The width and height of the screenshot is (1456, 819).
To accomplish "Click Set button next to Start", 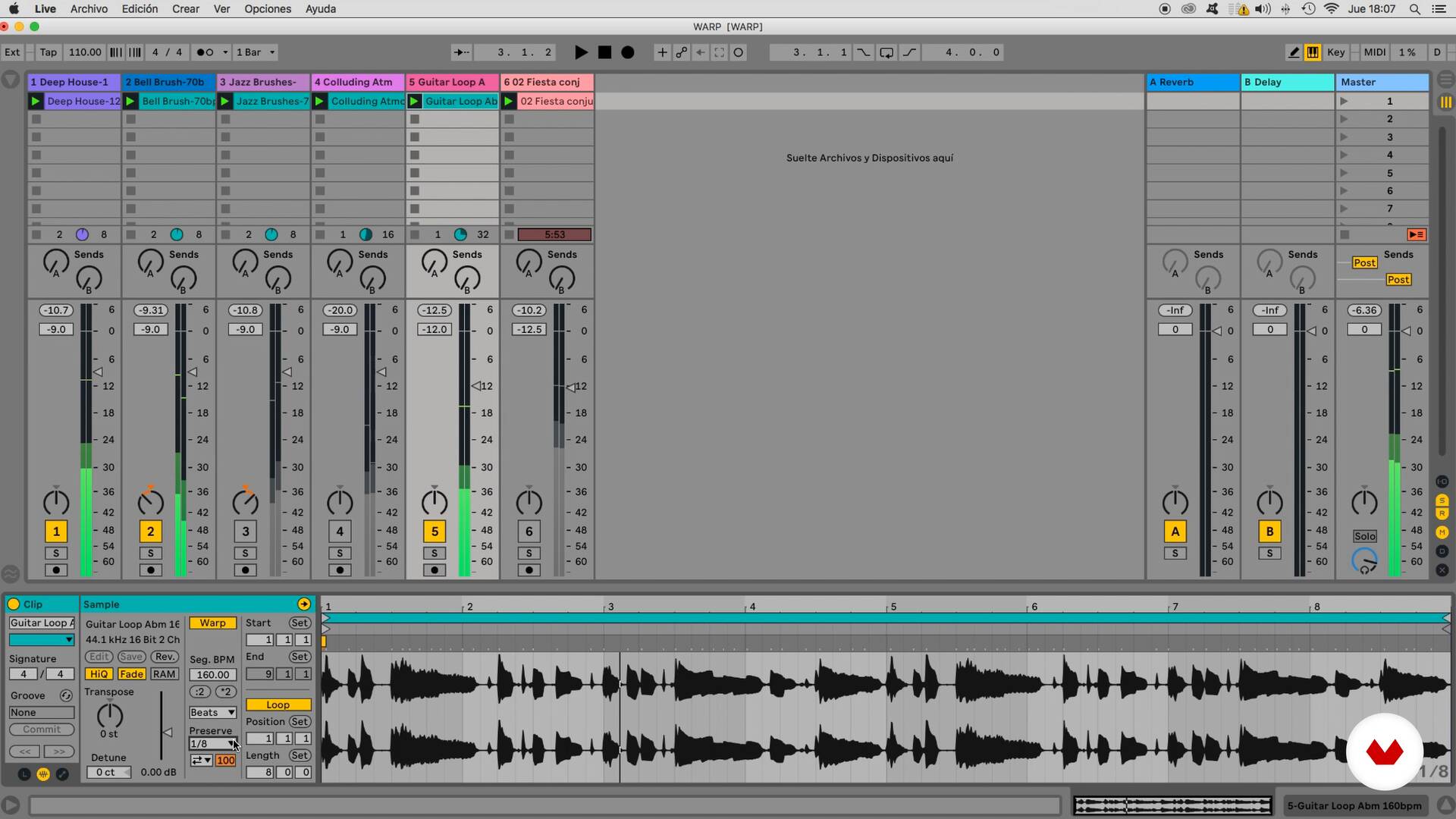I will pyautogui.click(x=300, y=623).
